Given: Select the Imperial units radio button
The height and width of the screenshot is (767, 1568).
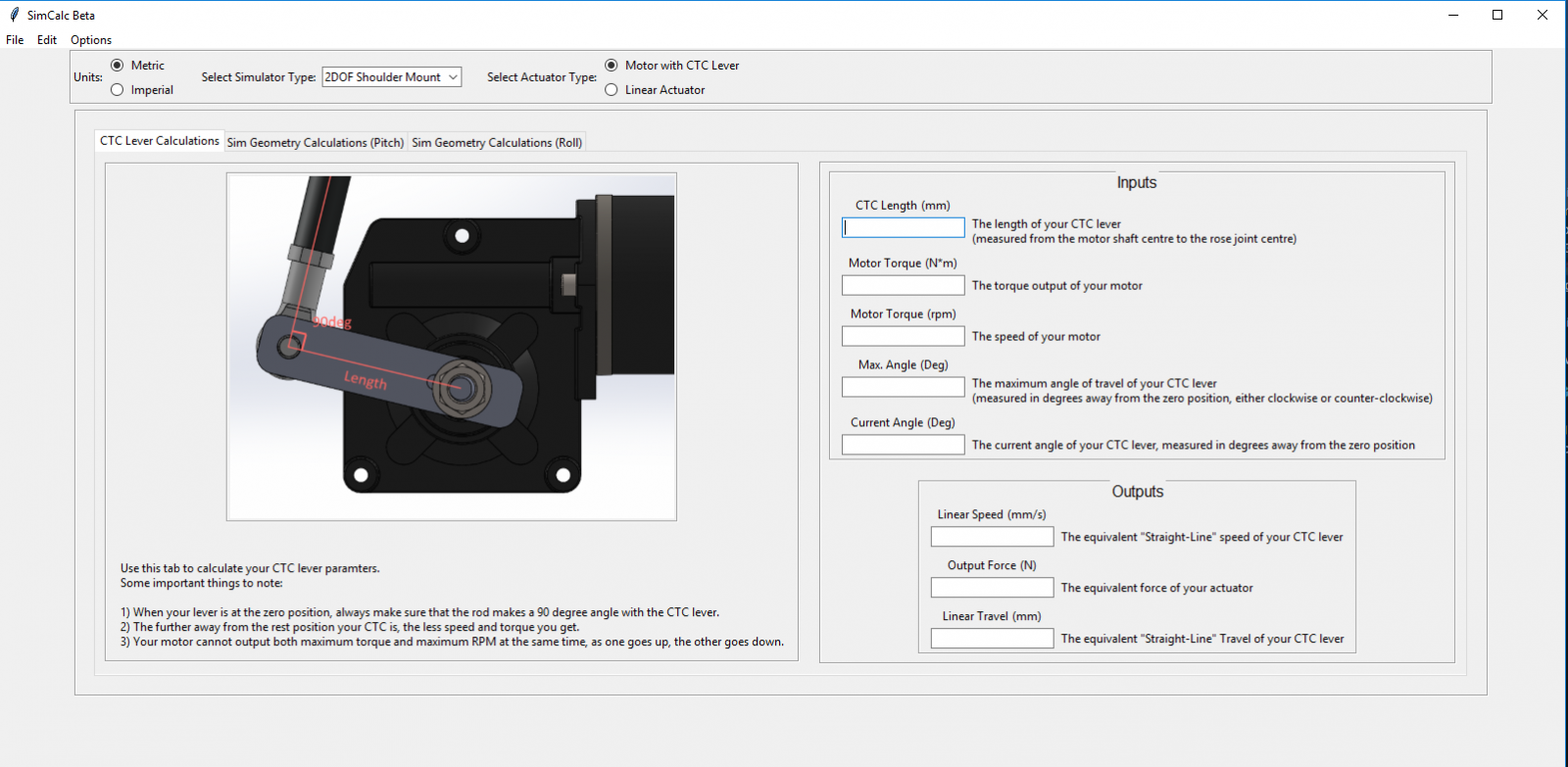Looking at the screenshot, I should [x=118, y=90].
